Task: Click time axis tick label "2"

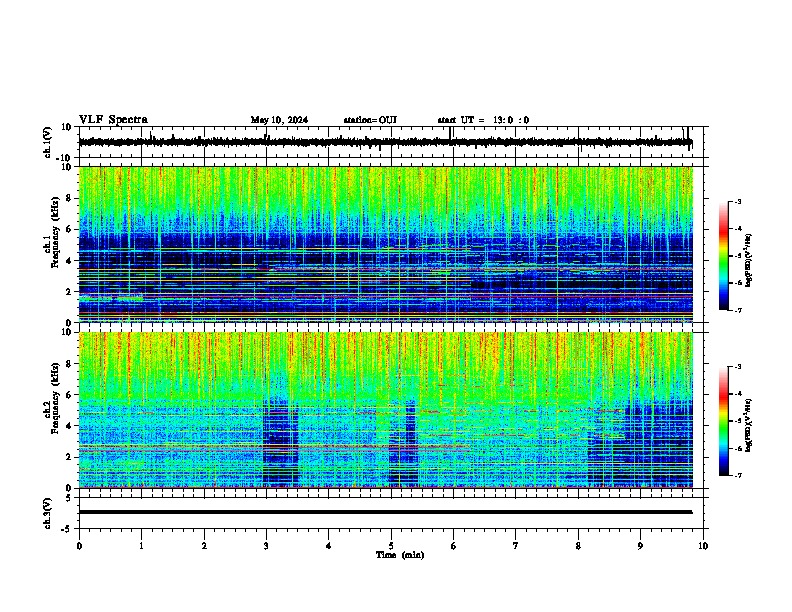Action: click(x=204, y=546)
